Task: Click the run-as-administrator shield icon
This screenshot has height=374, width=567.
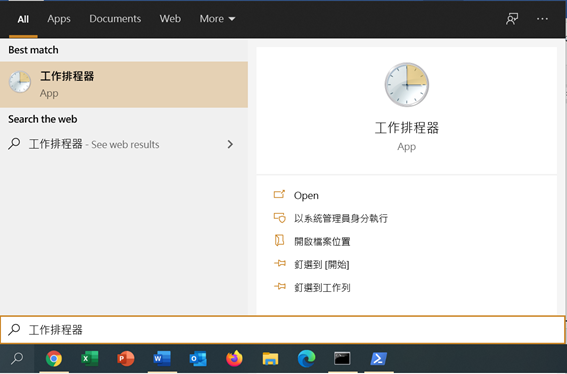Action: click(280, 218)
